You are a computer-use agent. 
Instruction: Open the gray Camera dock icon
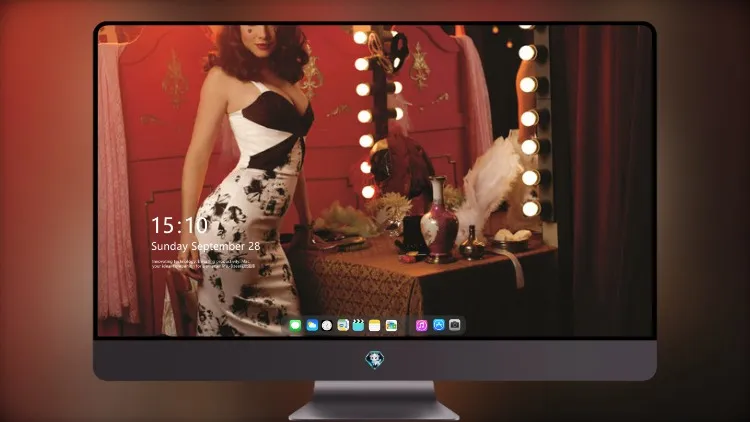(455, 325)
